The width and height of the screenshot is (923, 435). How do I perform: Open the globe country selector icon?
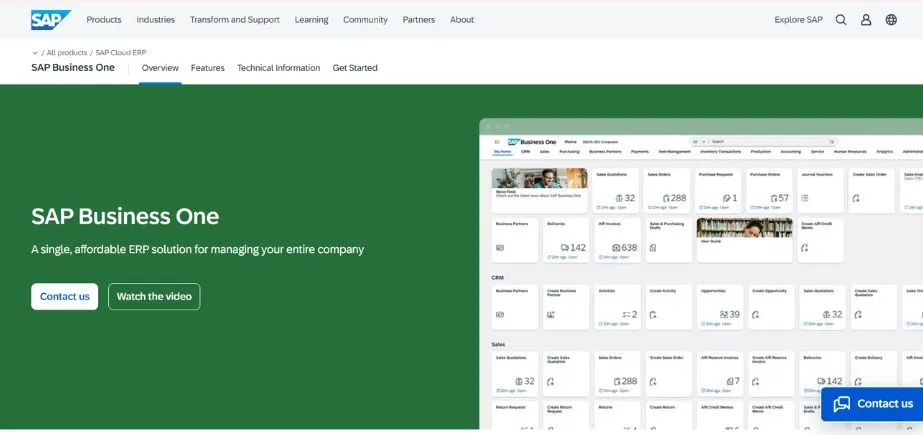[x=891, y=19]
